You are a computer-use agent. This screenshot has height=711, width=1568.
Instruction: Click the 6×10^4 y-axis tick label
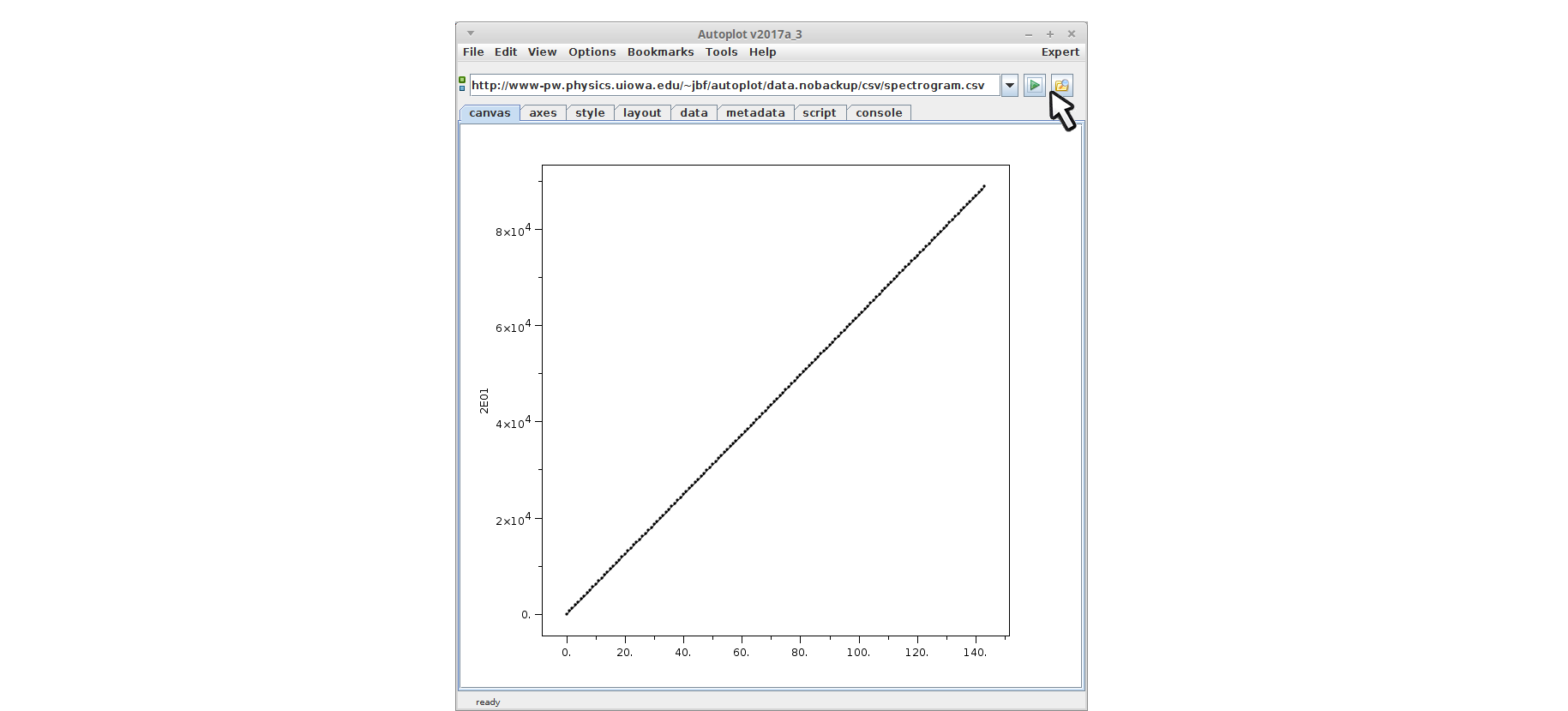tap(514, 326)
